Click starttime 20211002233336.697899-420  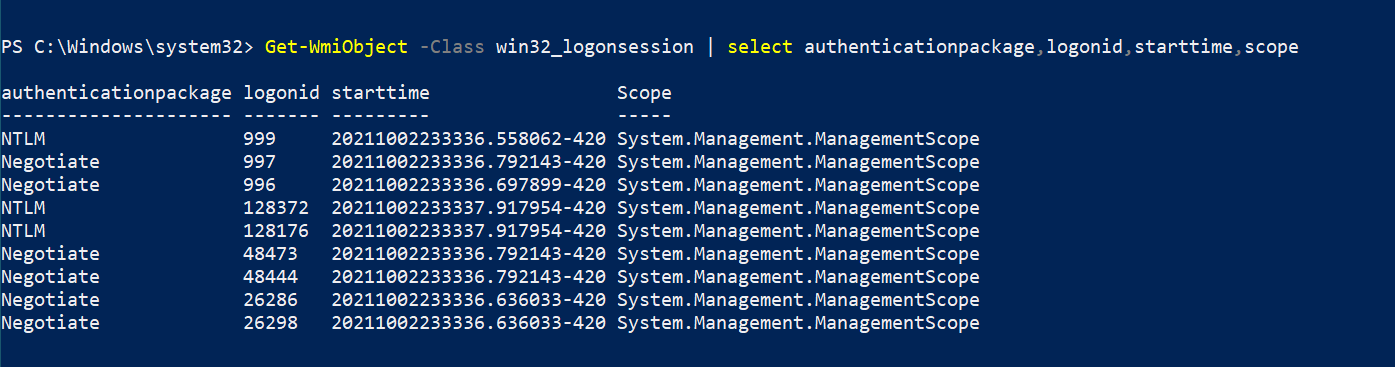click(468, 185)
